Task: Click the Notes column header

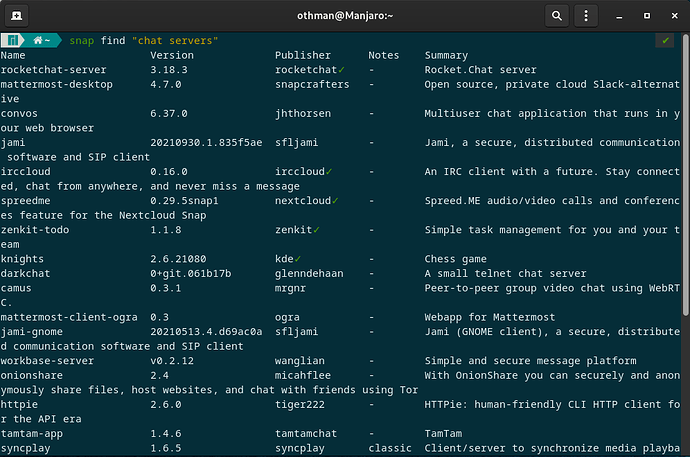Action: (384, 55)
